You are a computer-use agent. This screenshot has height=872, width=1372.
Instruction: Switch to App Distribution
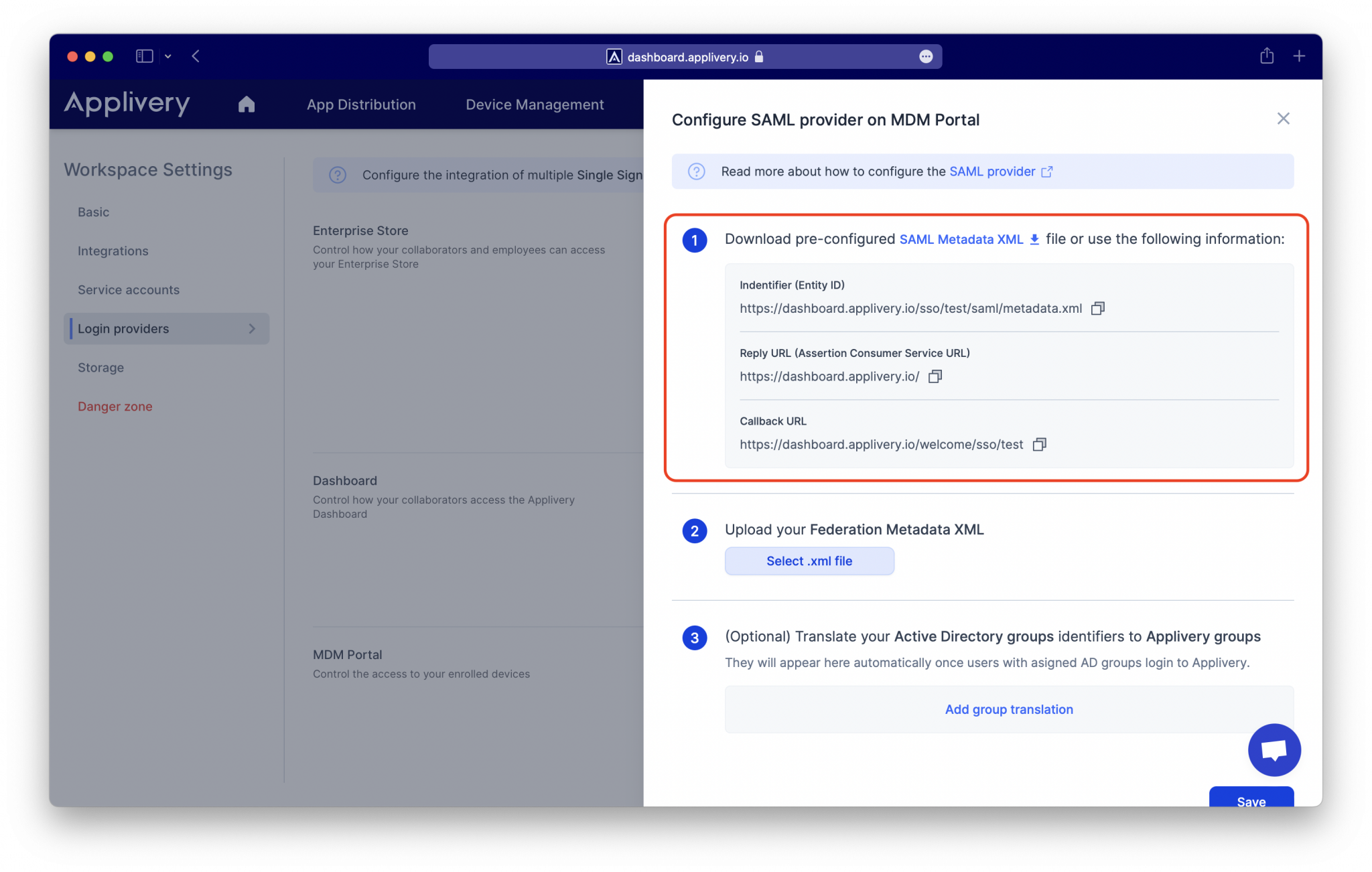pos(361,104)
